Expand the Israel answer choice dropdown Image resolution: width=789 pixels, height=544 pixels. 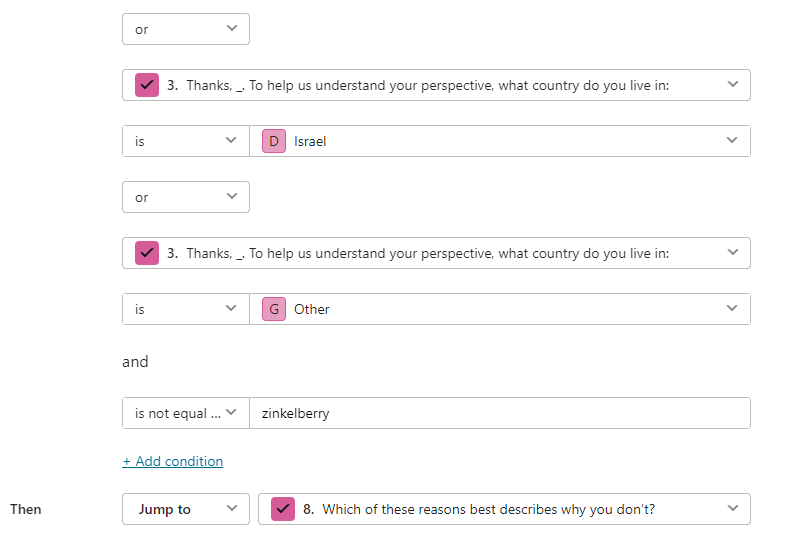click(x=500, y=141)
